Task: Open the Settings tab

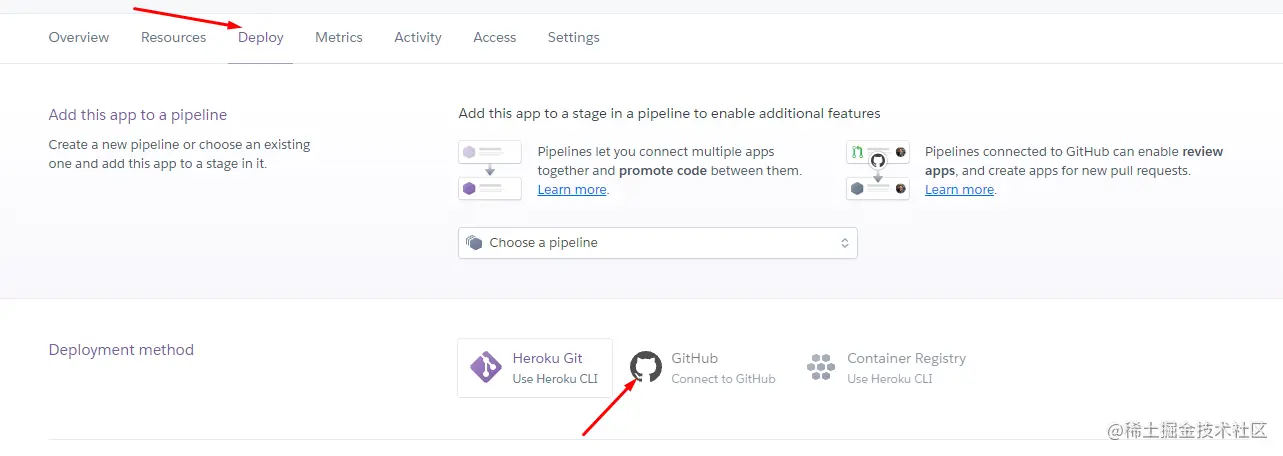Action: point(573,37)
